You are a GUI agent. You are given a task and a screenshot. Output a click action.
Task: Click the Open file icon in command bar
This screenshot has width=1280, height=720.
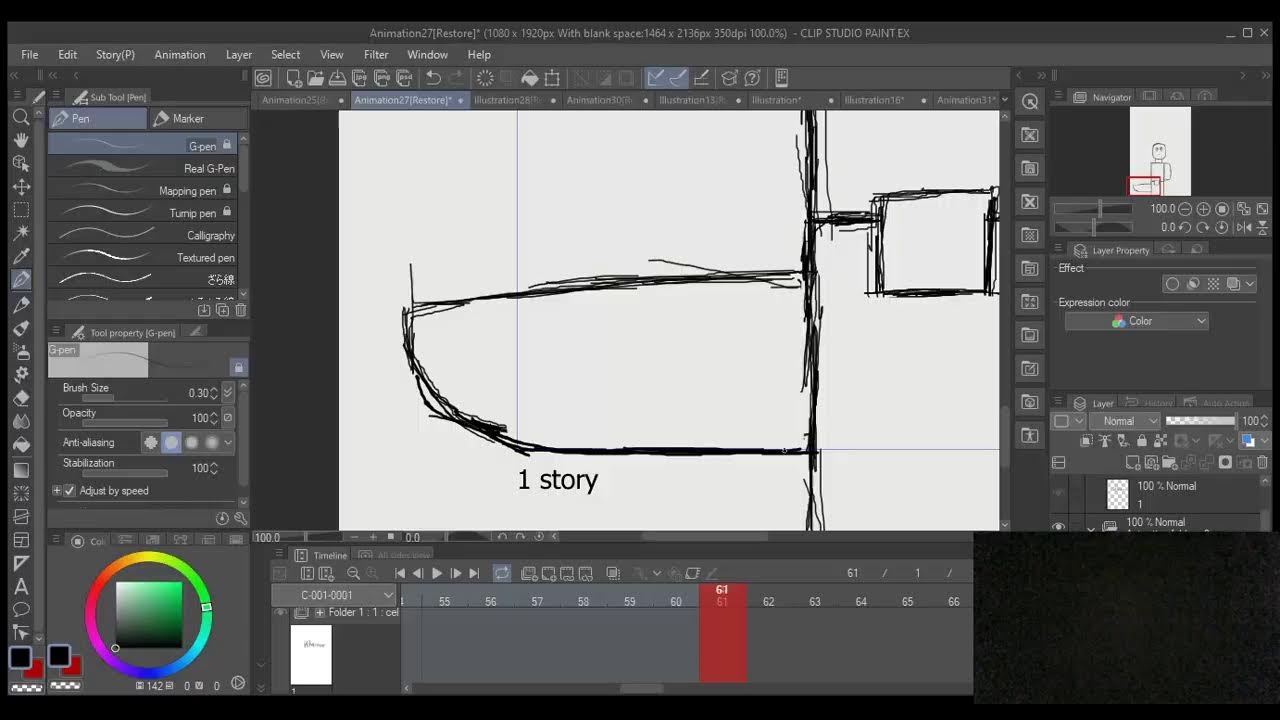pos(316,78)
